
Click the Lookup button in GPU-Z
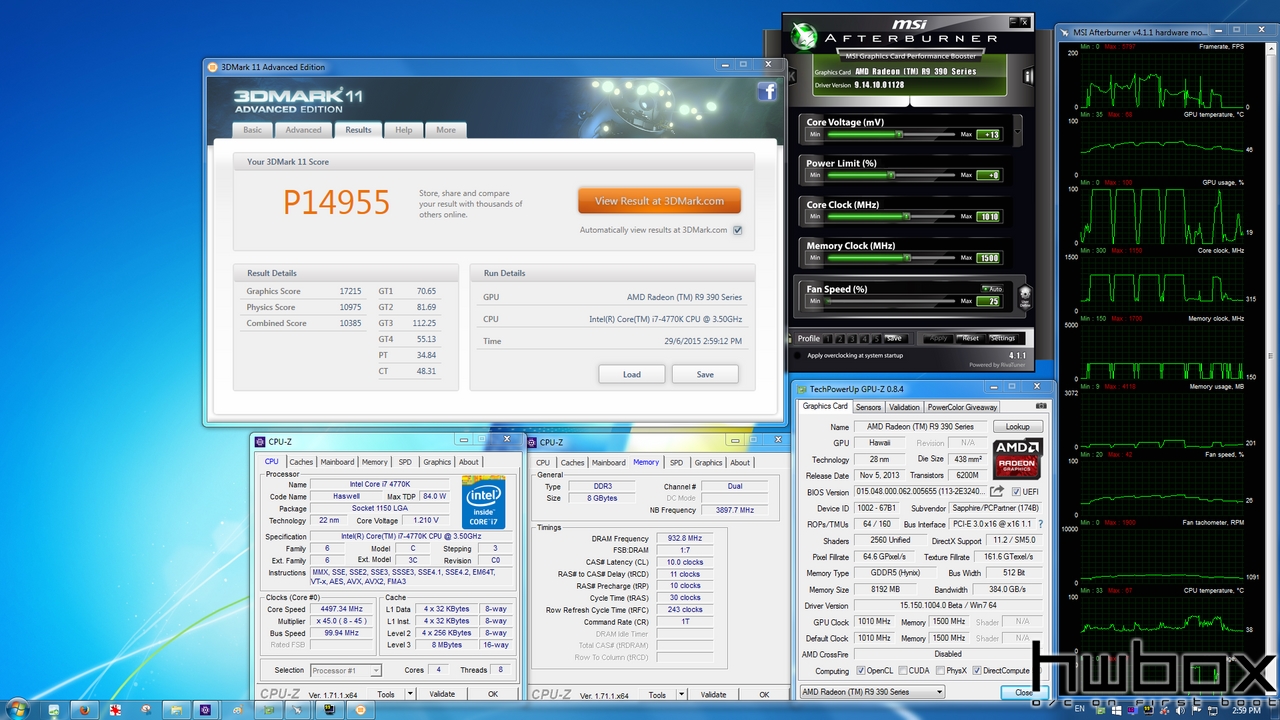point(1017,426)
